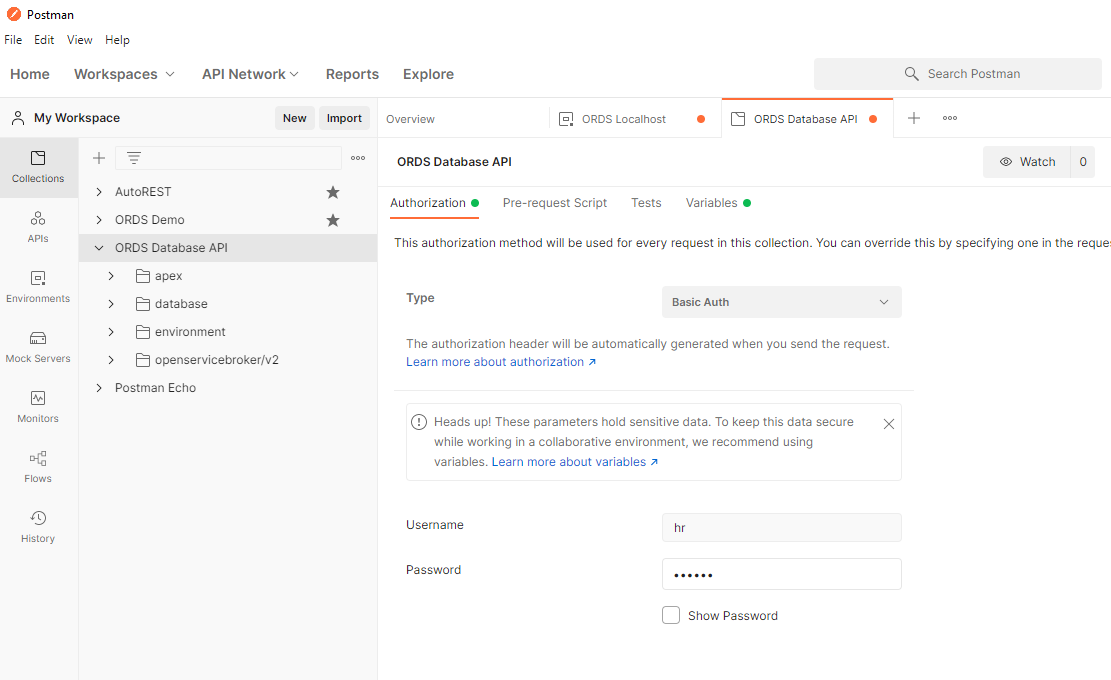The width and height of the screenshot is (1111, 680).
Task: Click the filter icon in the collections search field
Action: point(134,158)
